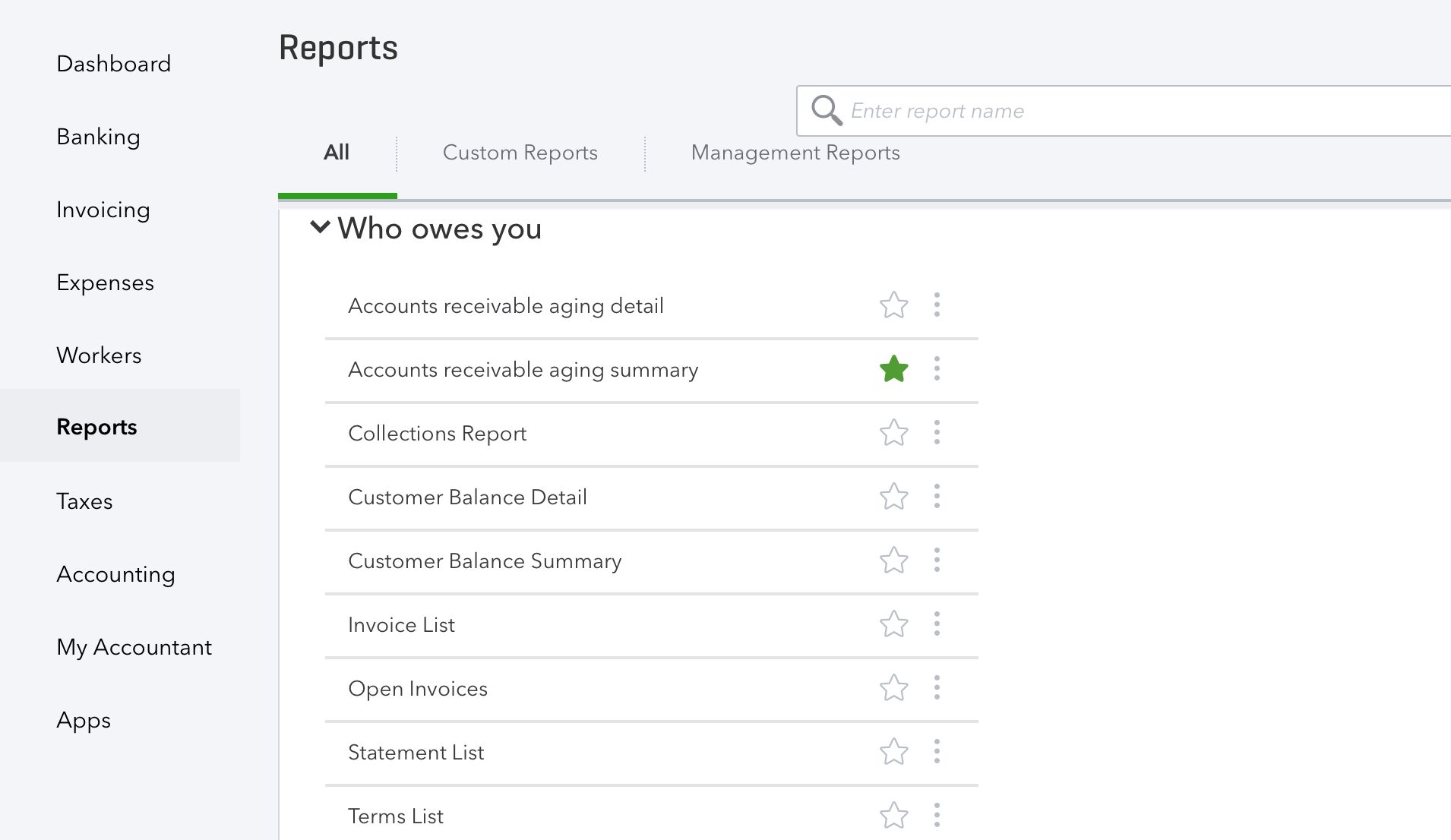Click the search magnifier icon
This screenshot has width=1451, height=840.
click(826, 111)
